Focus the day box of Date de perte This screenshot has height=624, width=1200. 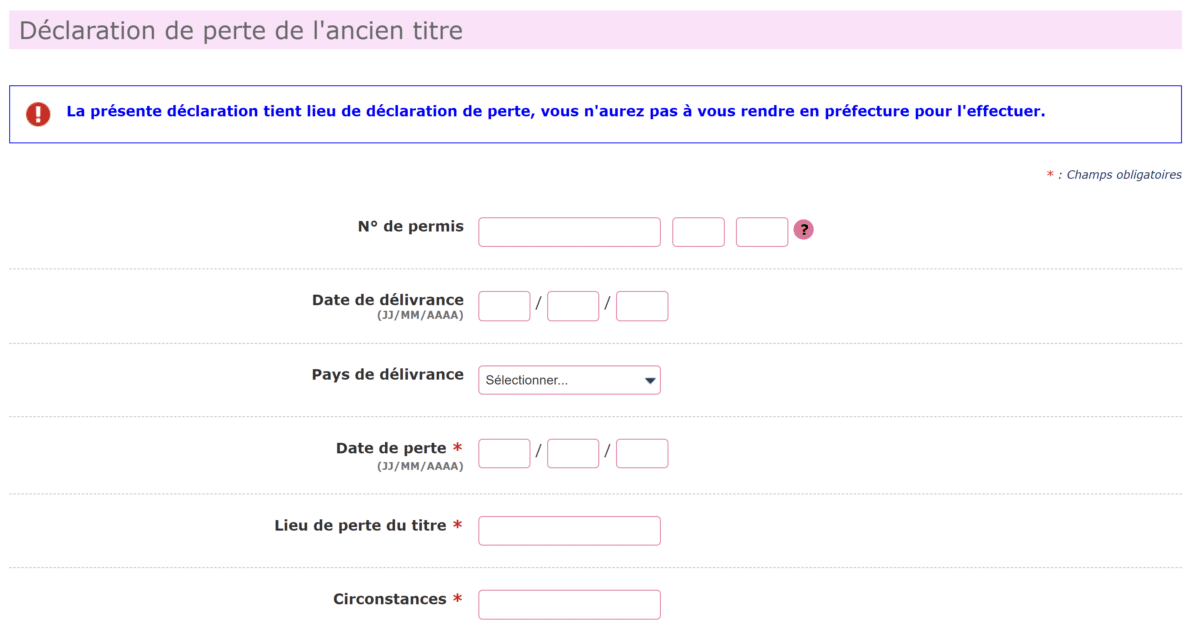click(x=504, y=453)
